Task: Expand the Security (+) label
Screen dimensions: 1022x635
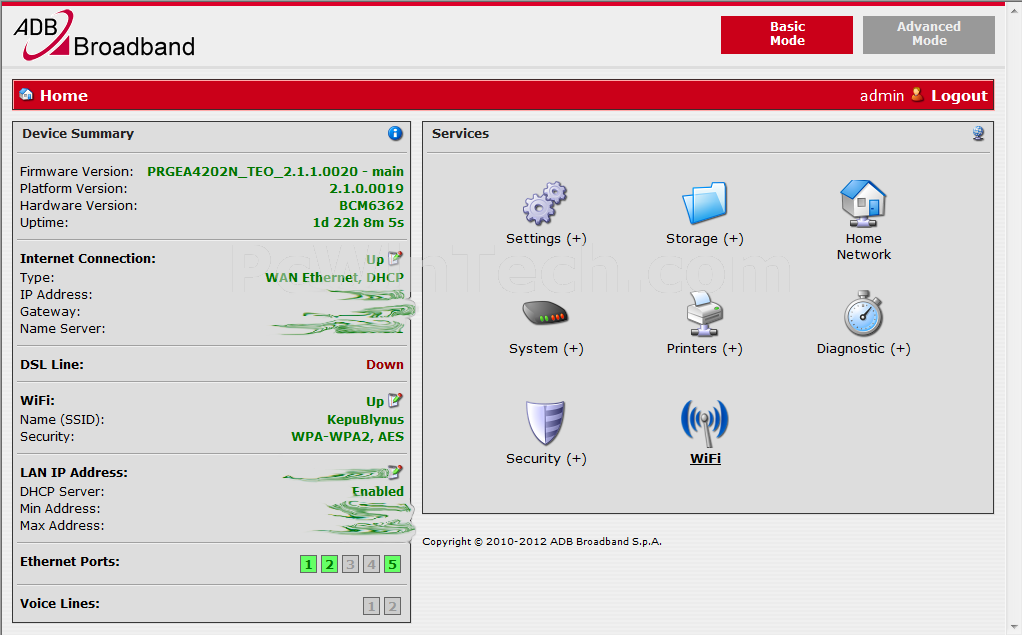Action: [x=546, y=459]
